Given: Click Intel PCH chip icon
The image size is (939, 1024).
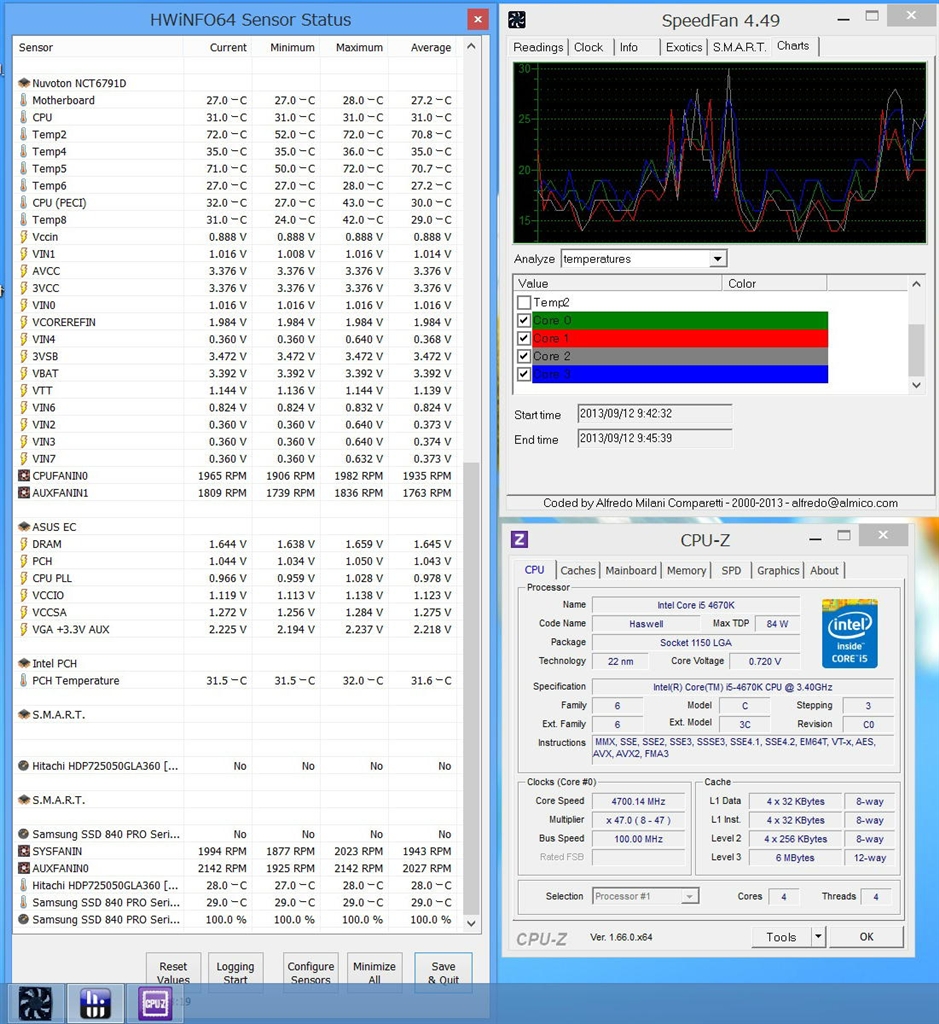Looking at the screenshot, I should pyautogui.click(x=24, y=663).
